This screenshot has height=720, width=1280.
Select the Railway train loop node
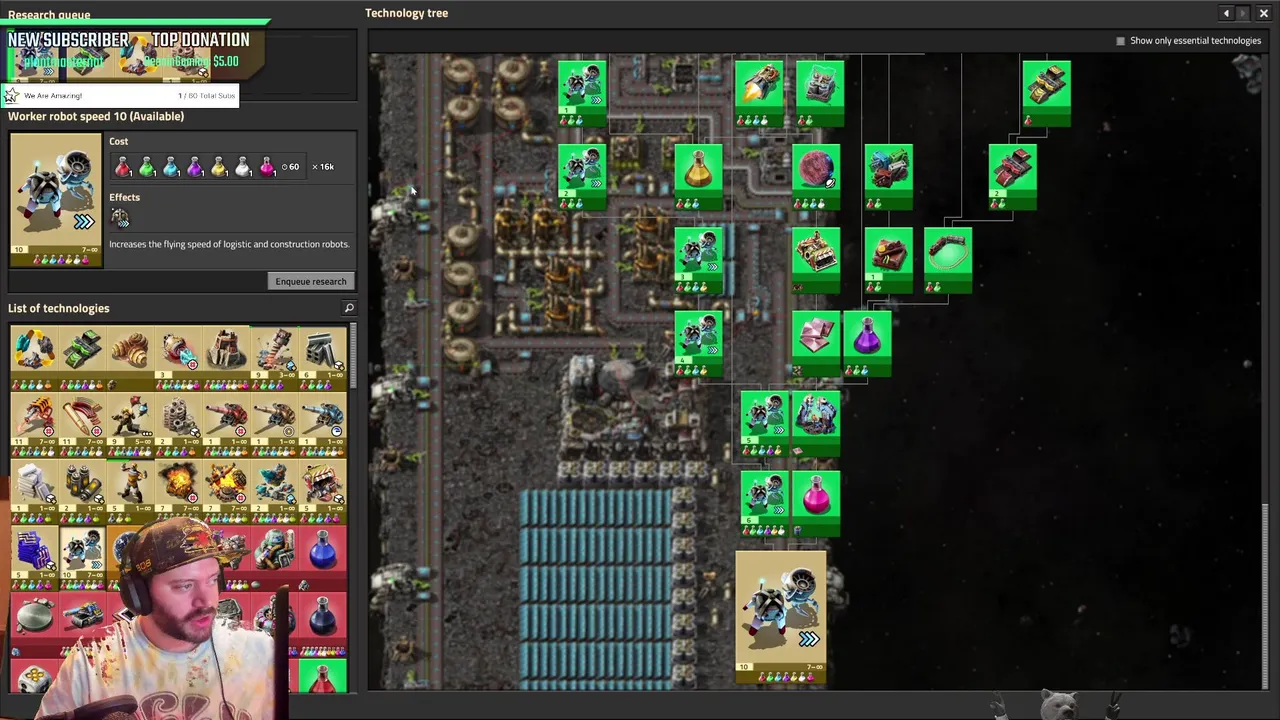point(948,261)
